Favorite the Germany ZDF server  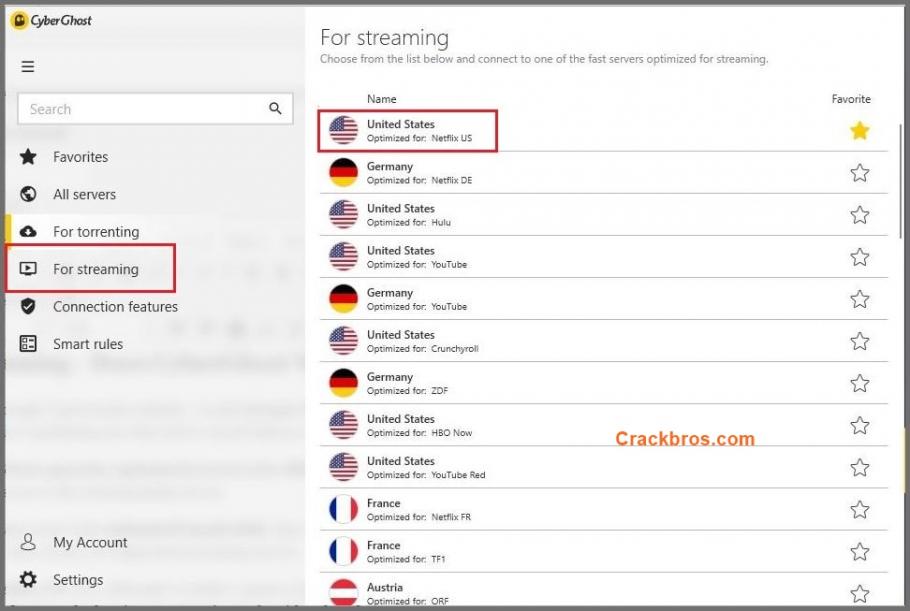click(860, 383)
